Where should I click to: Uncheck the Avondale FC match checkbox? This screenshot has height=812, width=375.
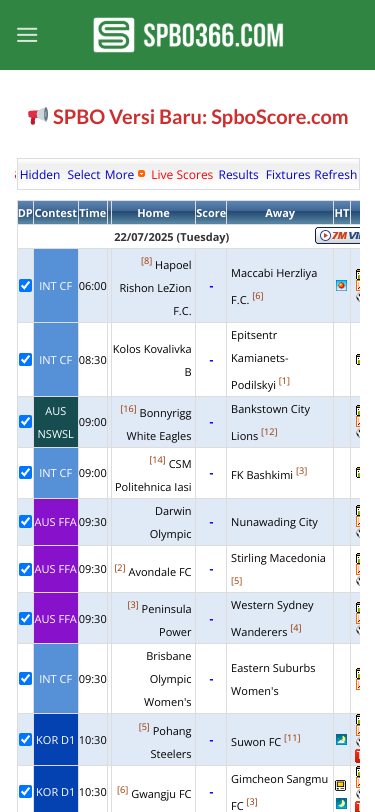coord(25,569)
